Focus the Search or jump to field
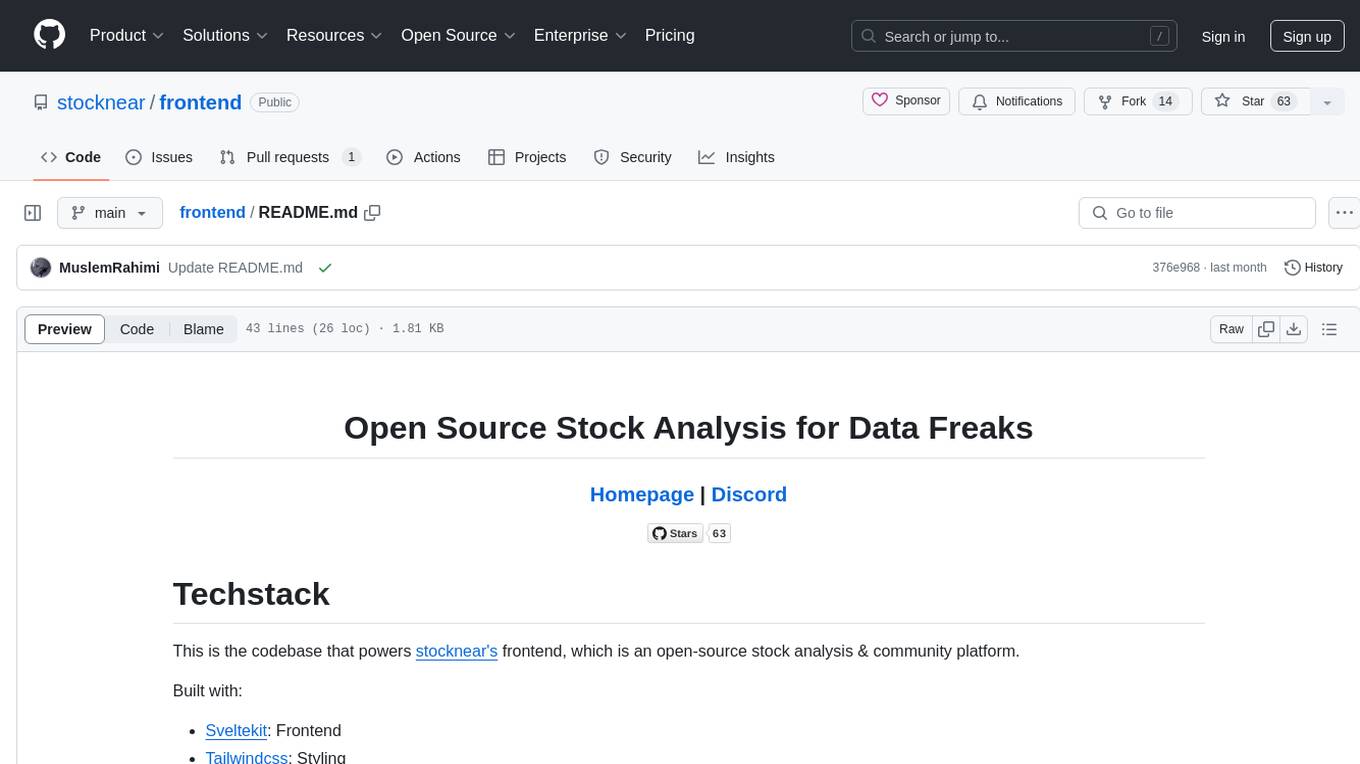This screenshot has width=1360, height=764. pos(1014,36)
